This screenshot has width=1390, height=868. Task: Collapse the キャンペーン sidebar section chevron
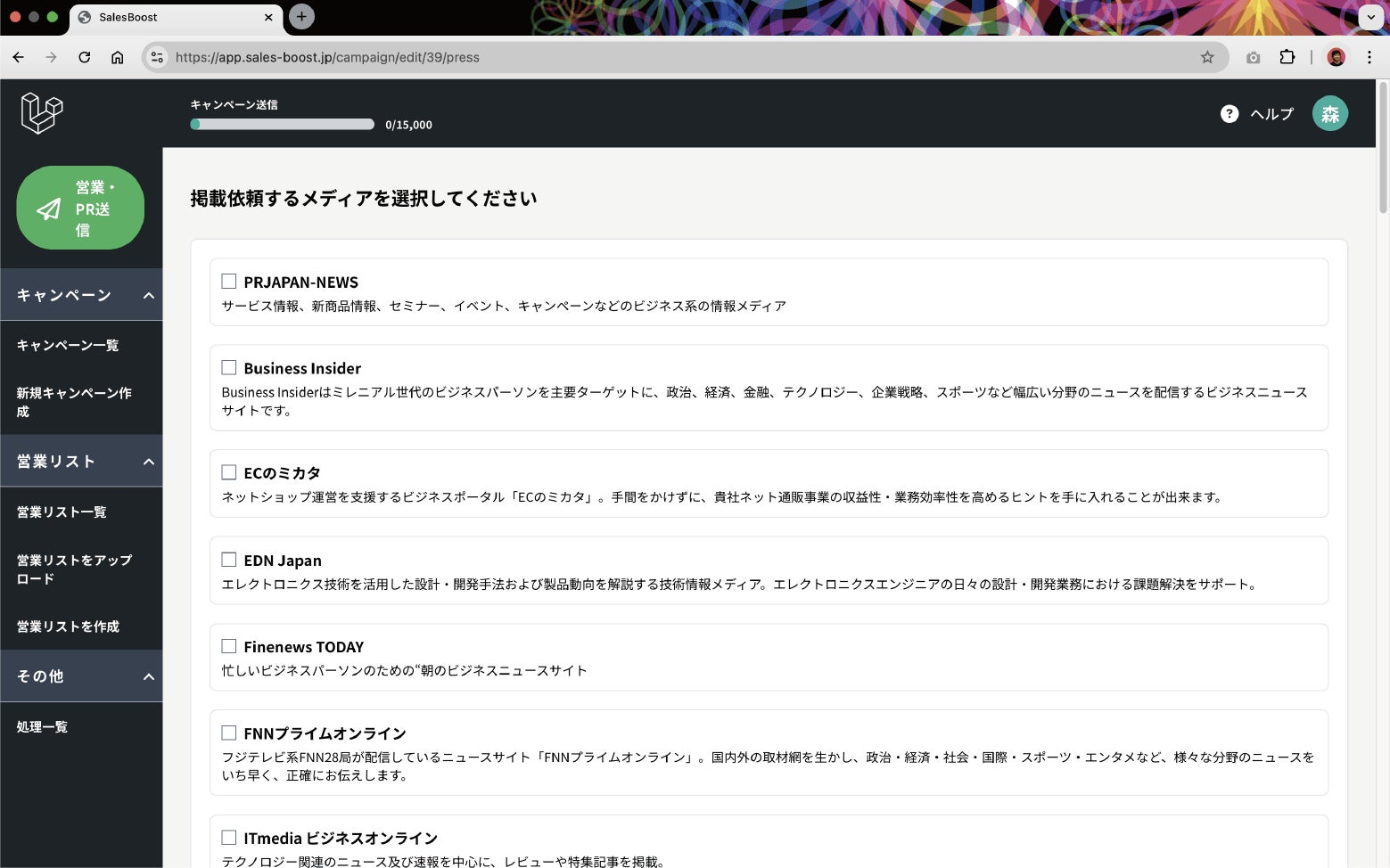[x=149, y=295]
